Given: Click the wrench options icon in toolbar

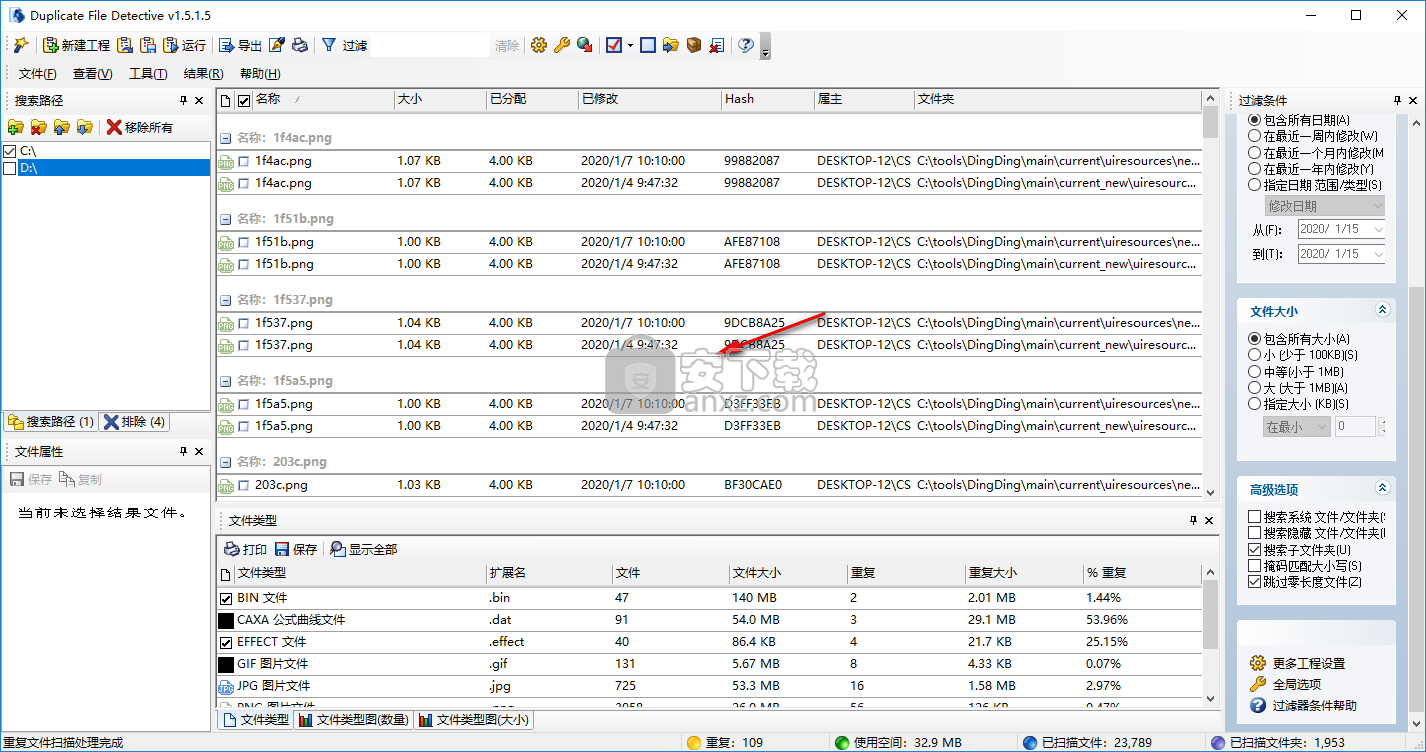Looking at the screenshot, I should (x=562, y=45).
